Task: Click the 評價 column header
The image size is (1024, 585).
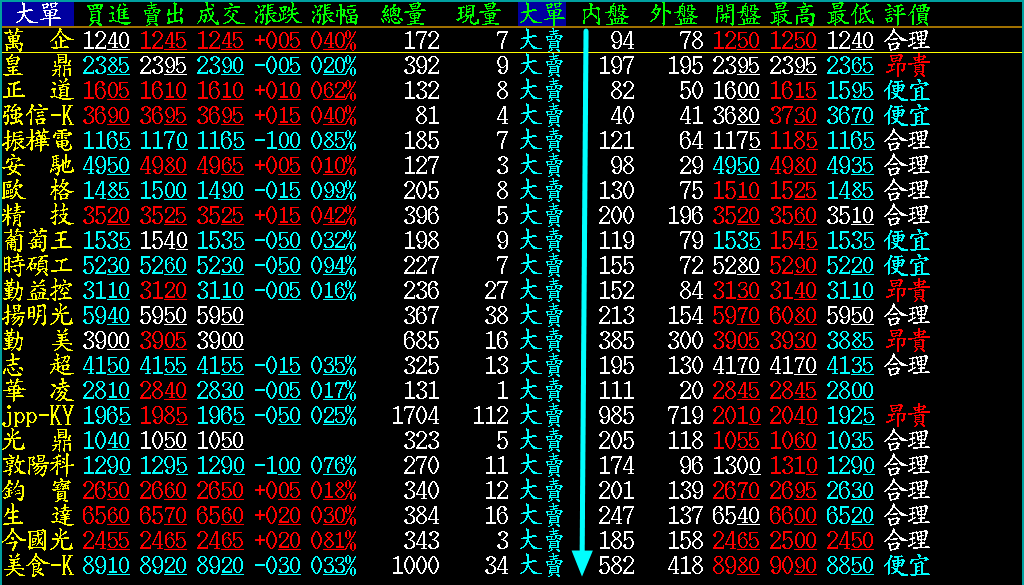Action: pos(907,14)
